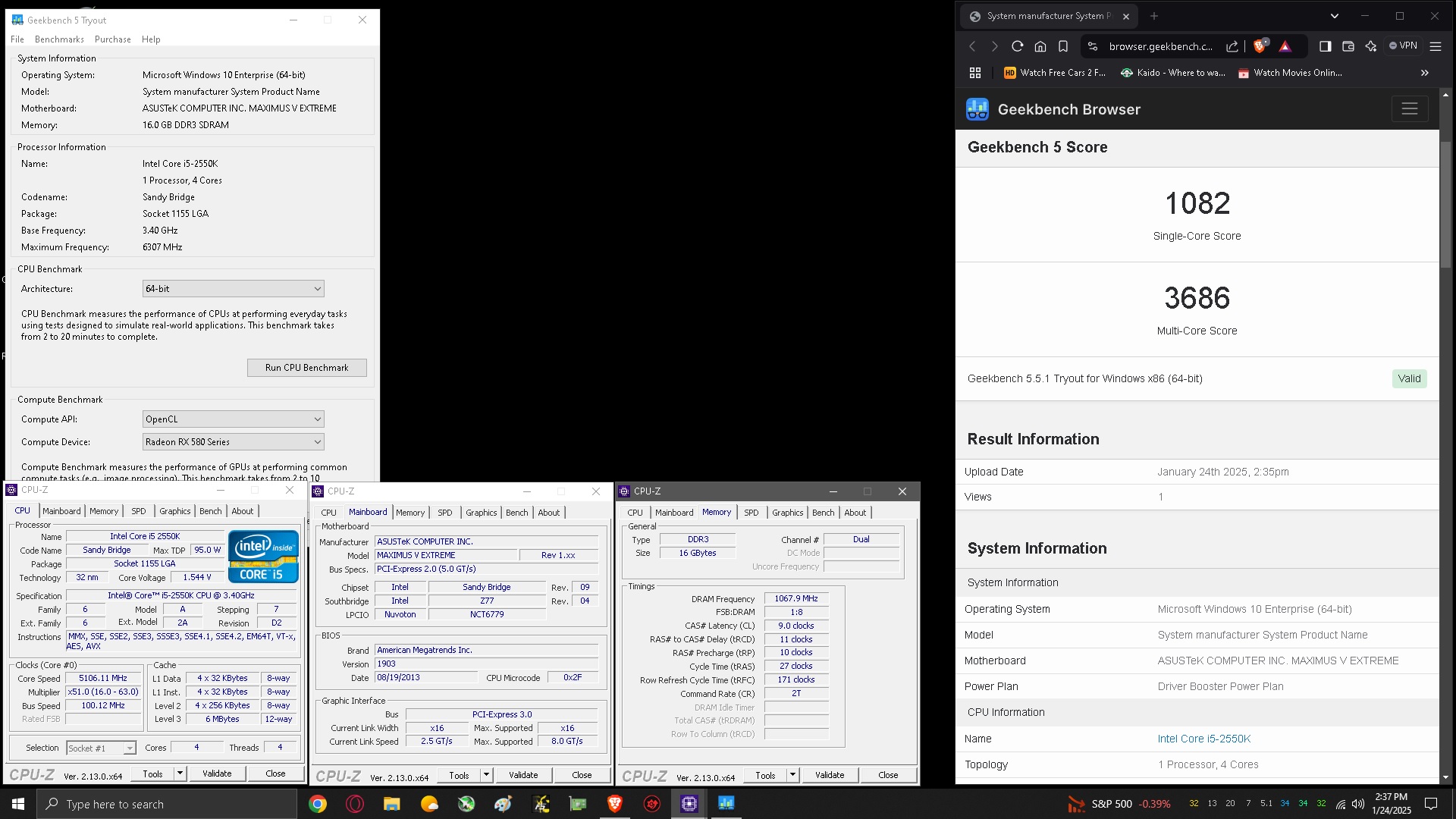This screenshot has height=819, width=1456.
Task: Click Close button in right CPU-Z window
Action: pyautogui.click(x=888, y=776)
